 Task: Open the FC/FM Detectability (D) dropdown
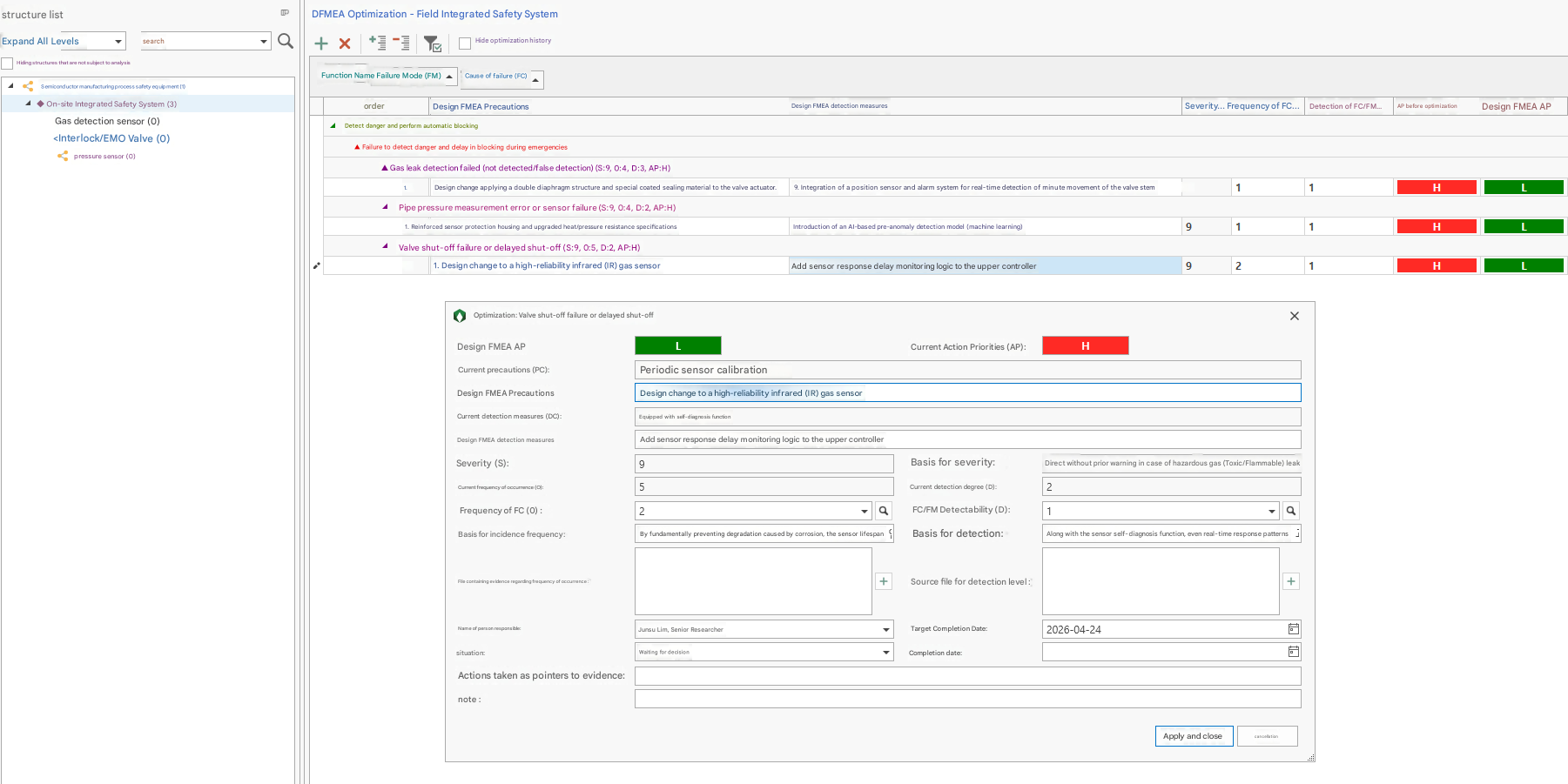pyautogui.click(x=1272, y=511)
